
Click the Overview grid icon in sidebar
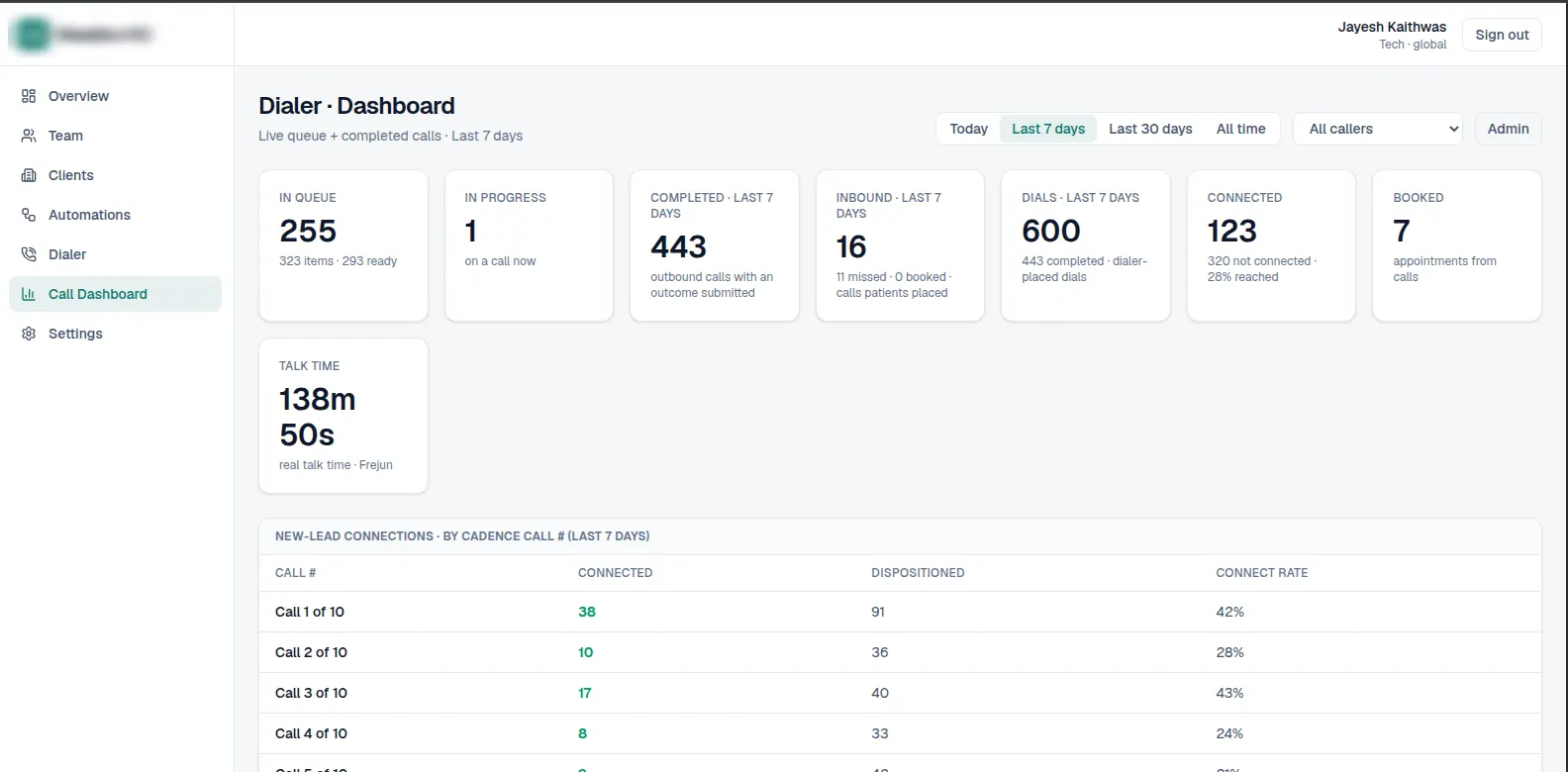click(x=29, y=96)
